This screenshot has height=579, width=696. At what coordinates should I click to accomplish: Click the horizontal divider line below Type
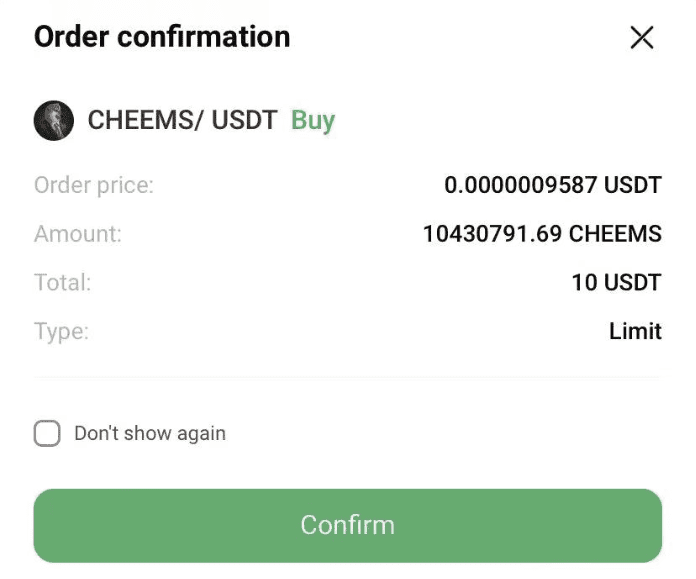click(348, 377)
